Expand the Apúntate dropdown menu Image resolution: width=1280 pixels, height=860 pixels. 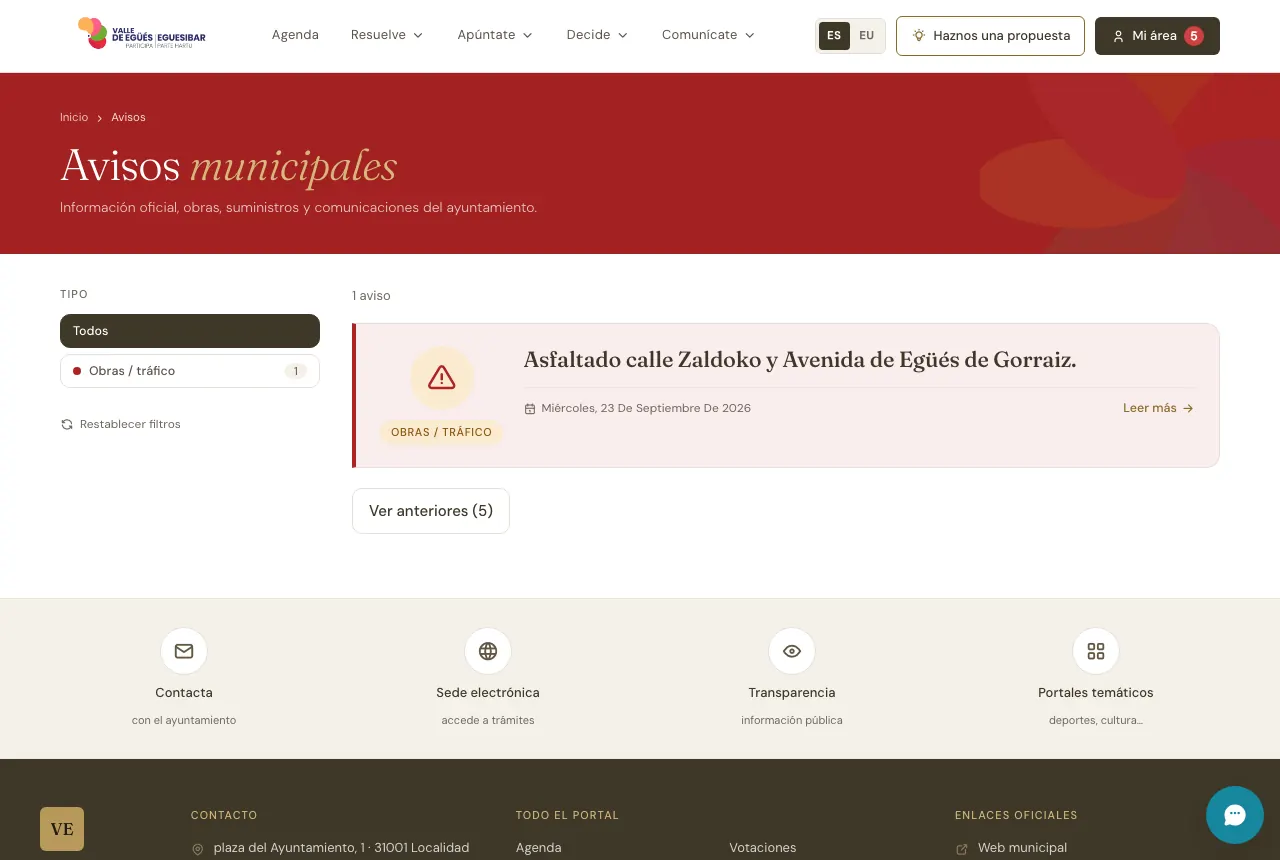(495, 35)
